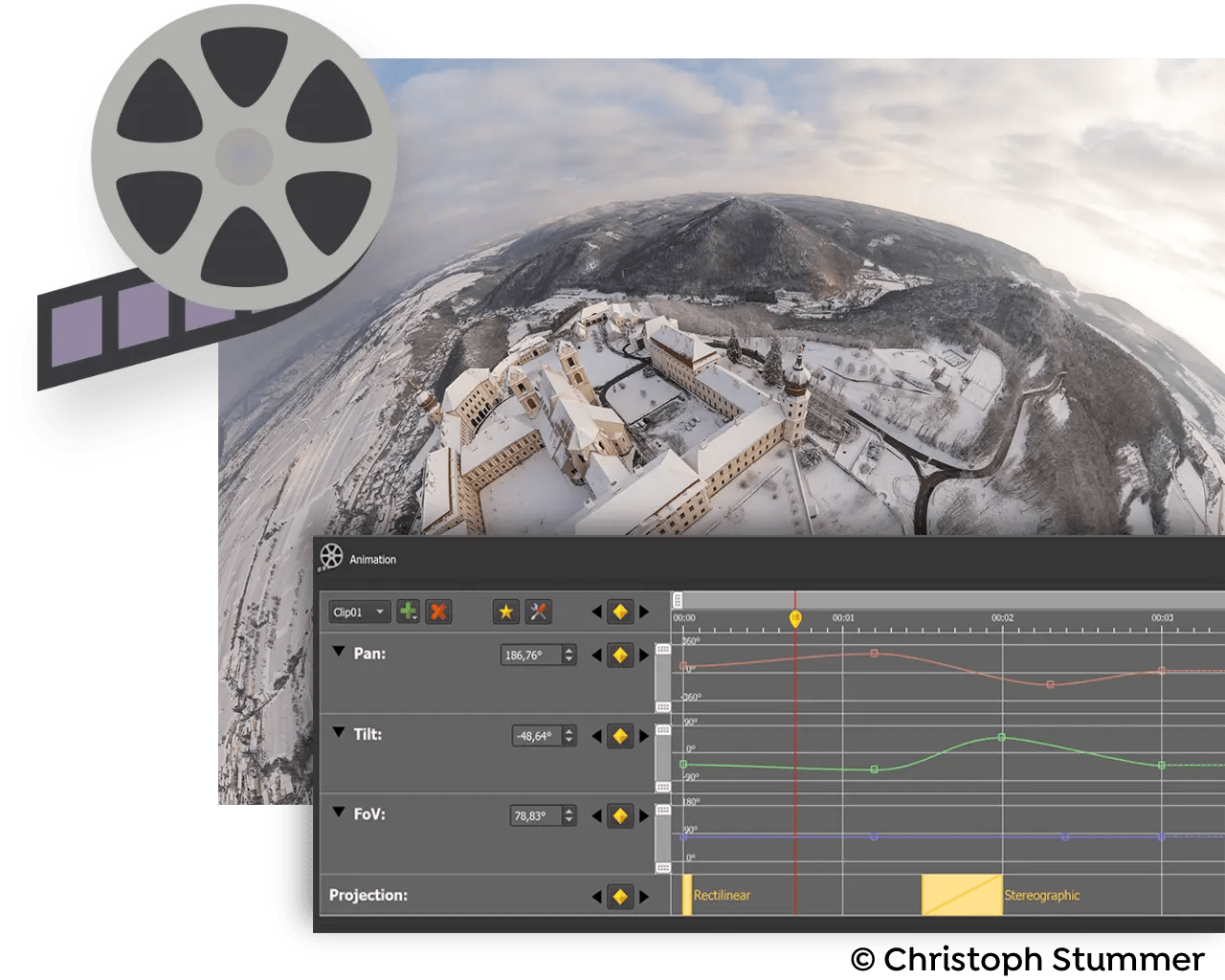Screen dimensions: 1225x980
Task: Click the previous keyframe arrow on FoV row
Action: click(x=596, y=816)
